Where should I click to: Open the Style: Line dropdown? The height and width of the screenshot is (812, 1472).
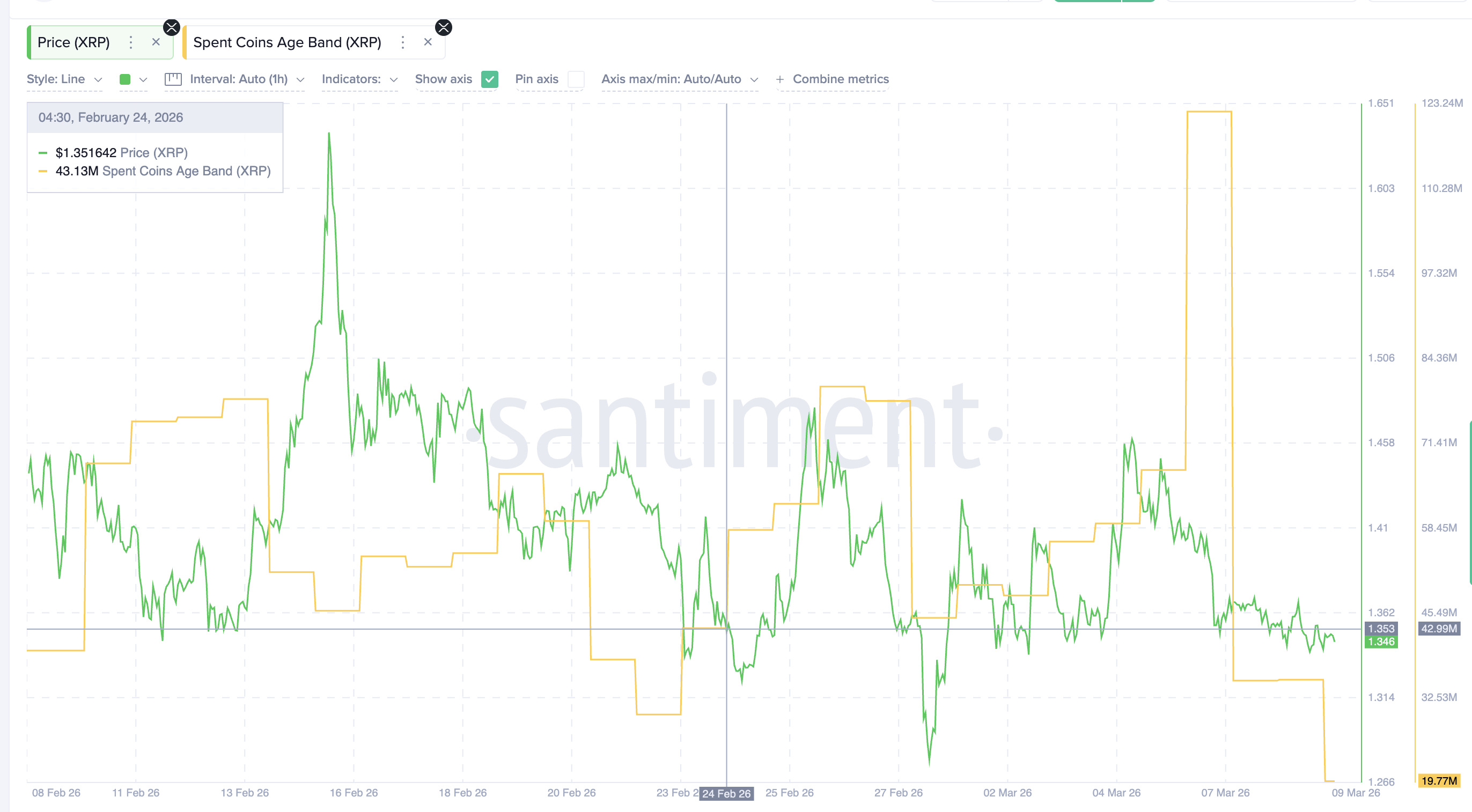click(64, 79)
